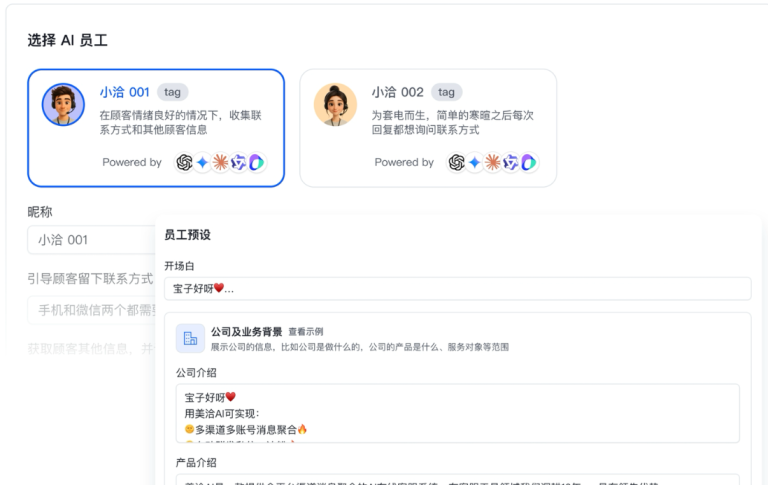Click the 公司及业务背景 section title
This screenshot has height=485, width=768.
pos(246,332)
